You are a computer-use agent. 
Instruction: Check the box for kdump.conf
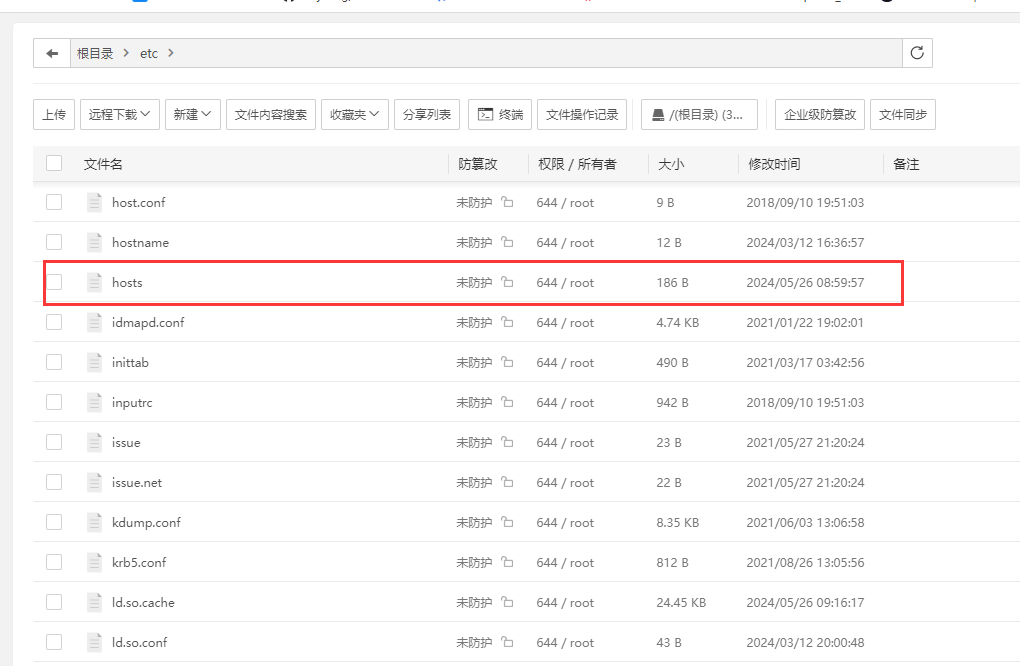(54, 522)
